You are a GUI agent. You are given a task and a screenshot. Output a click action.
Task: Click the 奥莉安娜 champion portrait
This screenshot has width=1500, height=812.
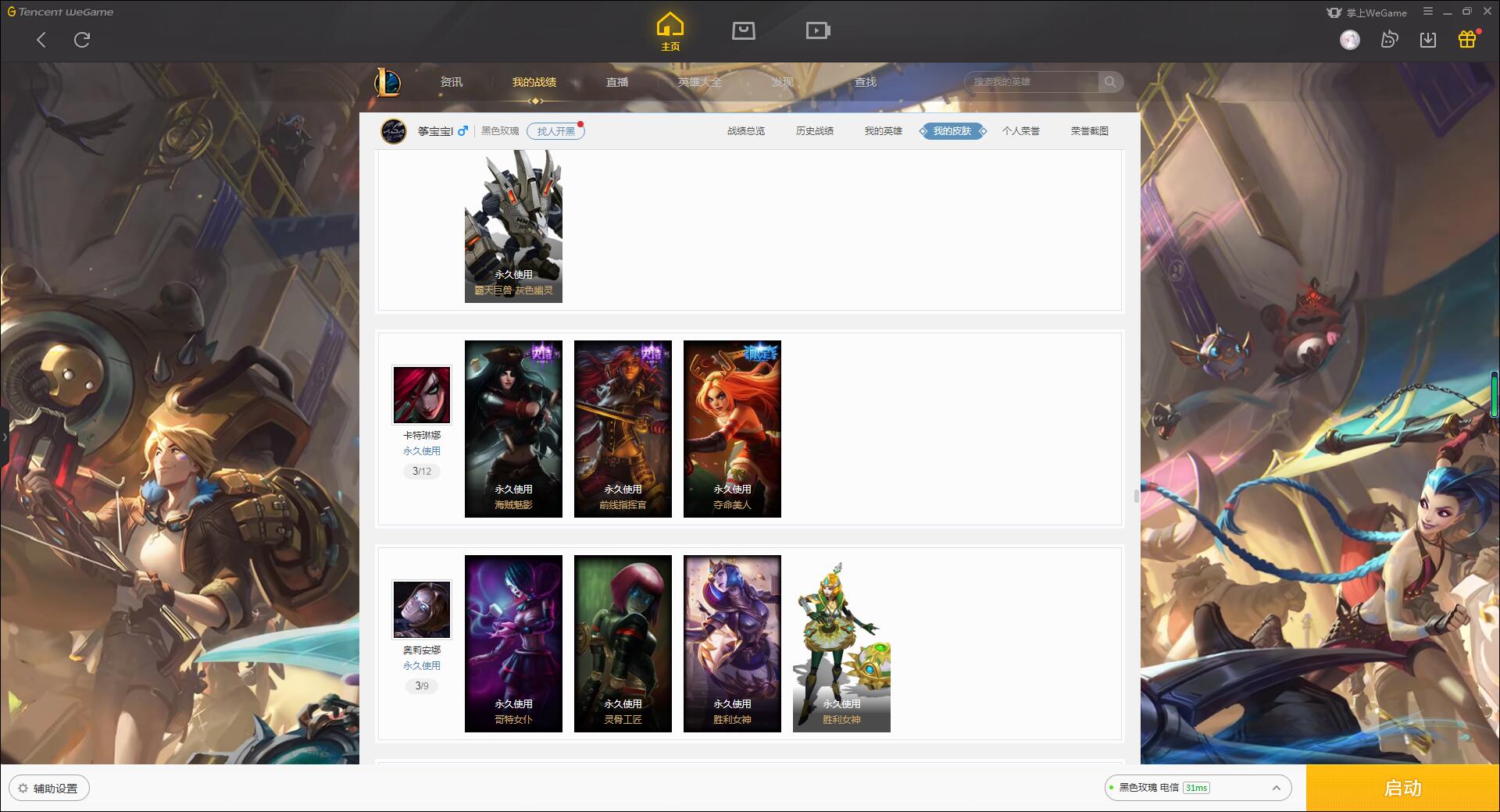click(x=422, y=610)
